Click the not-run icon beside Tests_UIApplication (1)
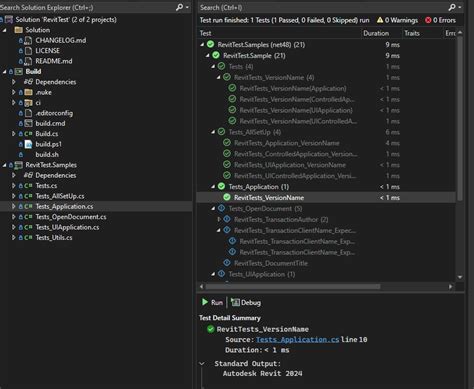The height and width of the screenshot is (389, 474). pos(221,274)
